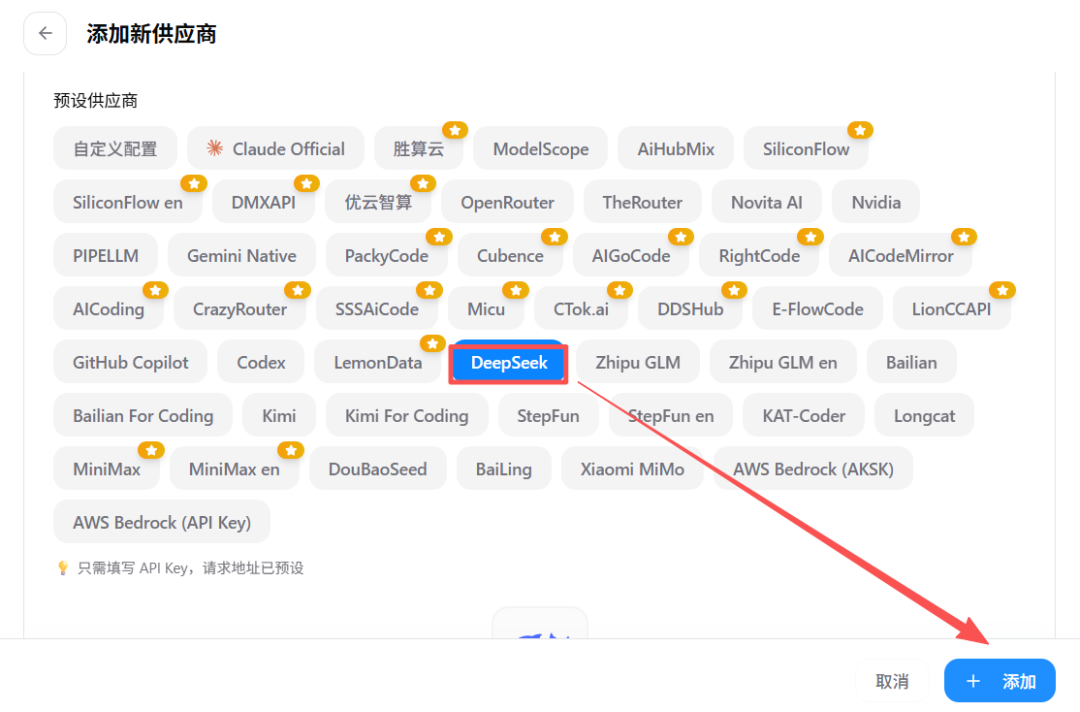1080x712 pixels.
Task: Select MiniMax en provider
Action: (234, 469)
